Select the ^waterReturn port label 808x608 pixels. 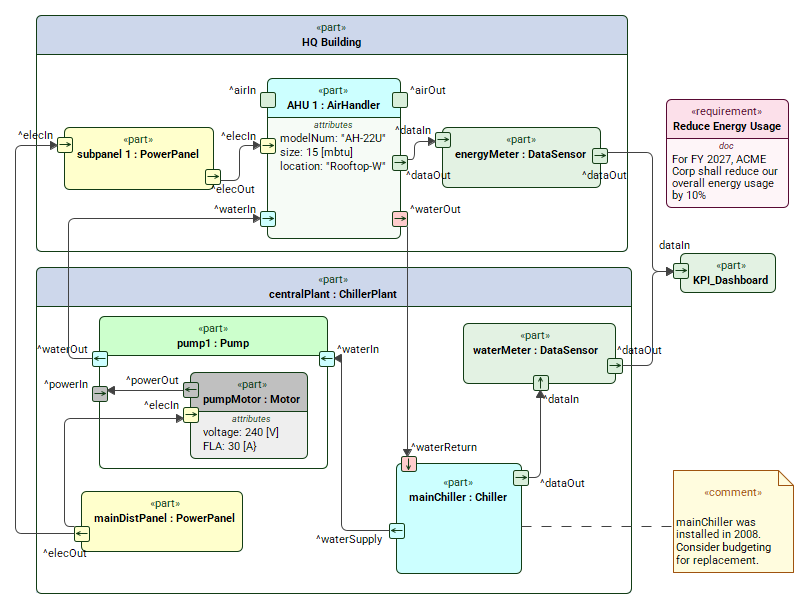(444, 447)
